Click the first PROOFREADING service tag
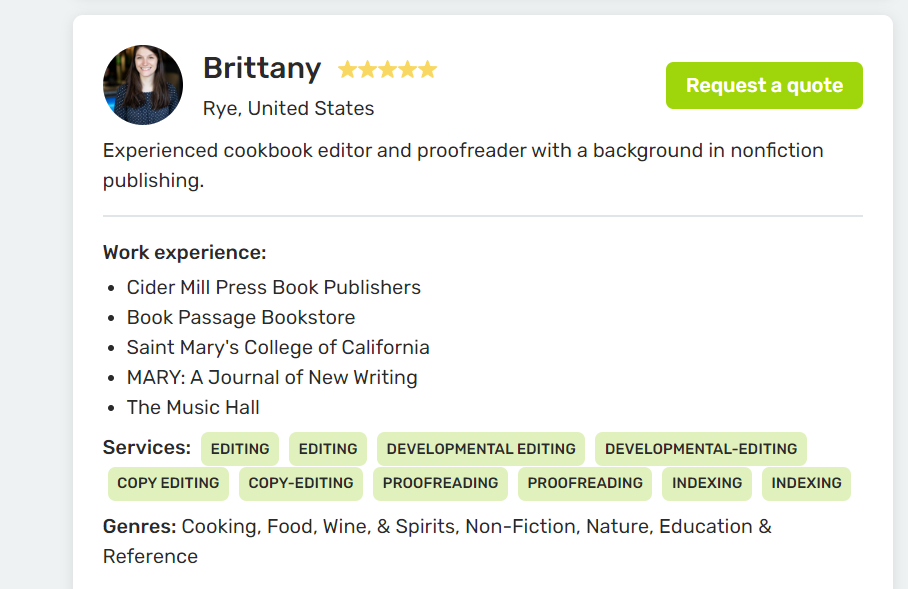 point(440,483)
